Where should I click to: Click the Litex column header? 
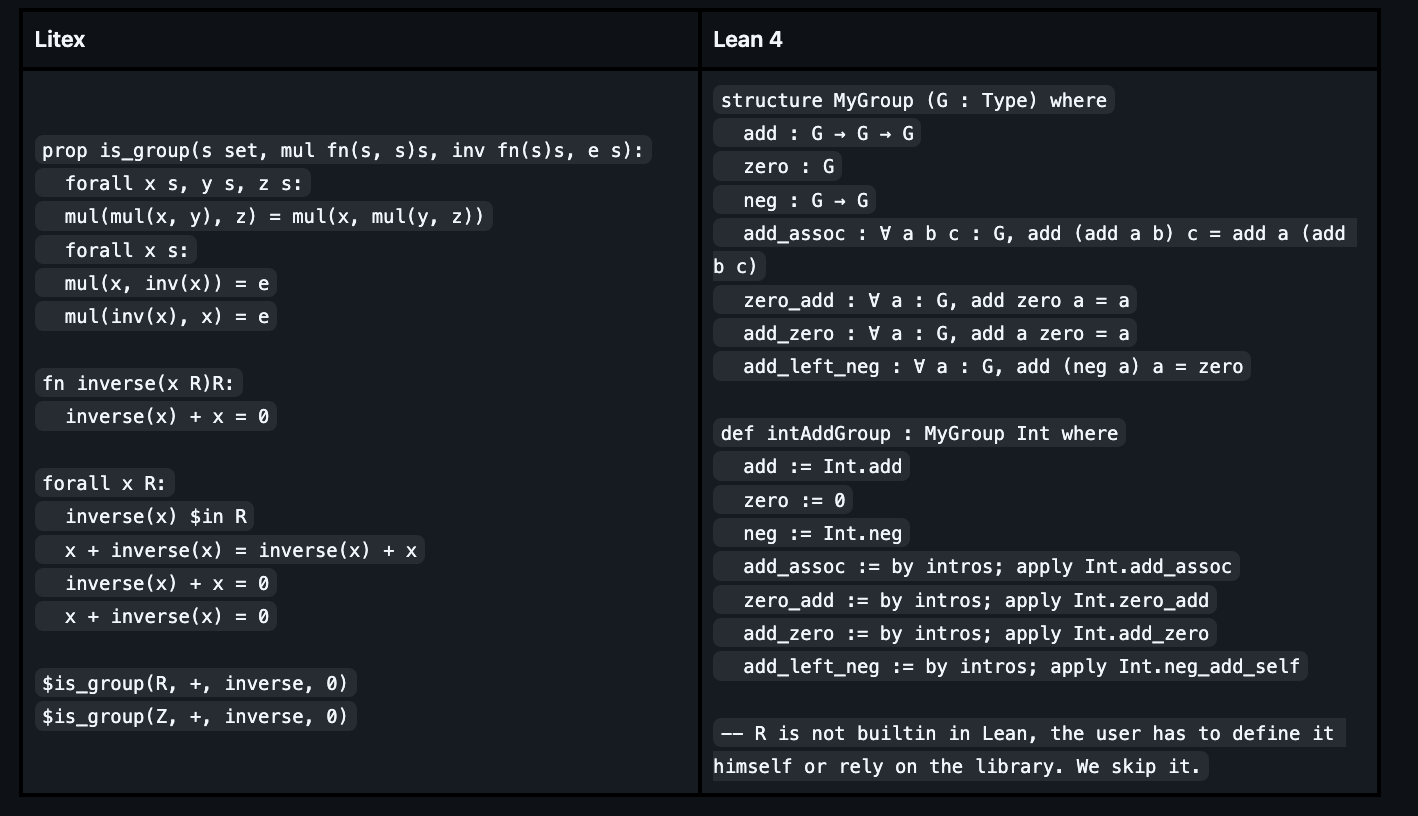[x=60, y=40]
